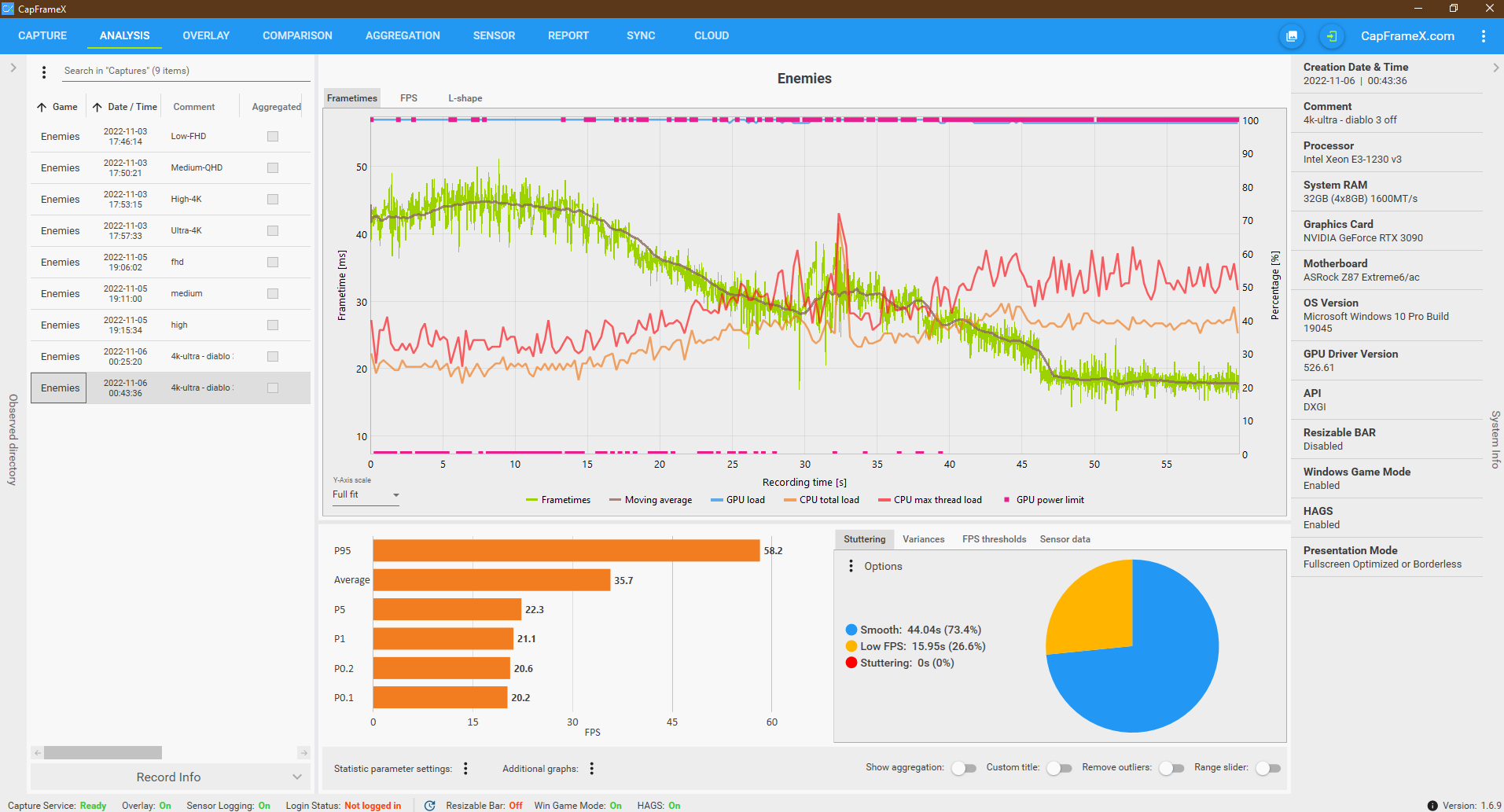The width and height of the screenshot is (1504, 812).
Task: Open the stuttering Options three-dot menu
Action: point(851,566)
